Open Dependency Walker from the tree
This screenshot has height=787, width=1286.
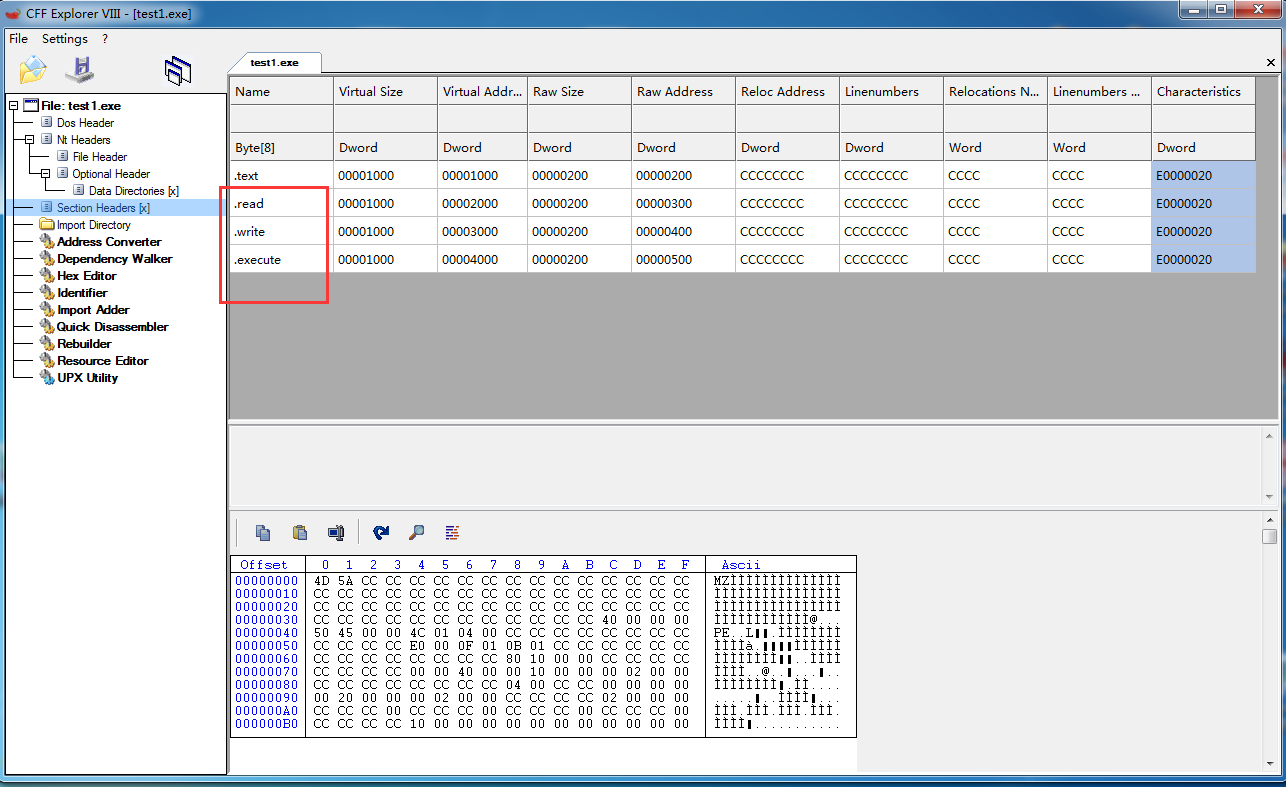pyautogui.click(x=115, y=259)
